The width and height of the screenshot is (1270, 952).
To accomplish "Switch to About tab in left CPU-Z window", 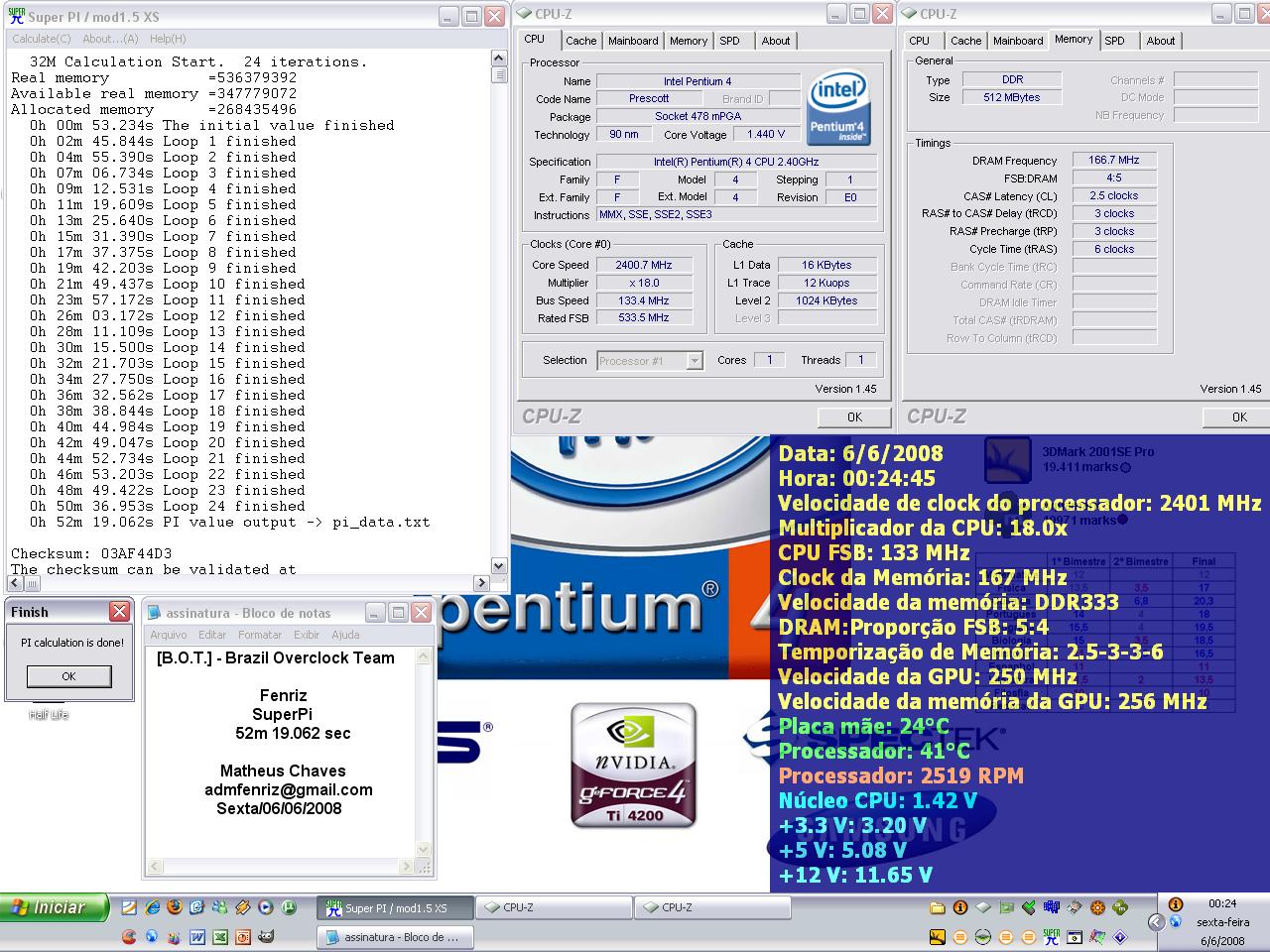I will click(776, 41).
